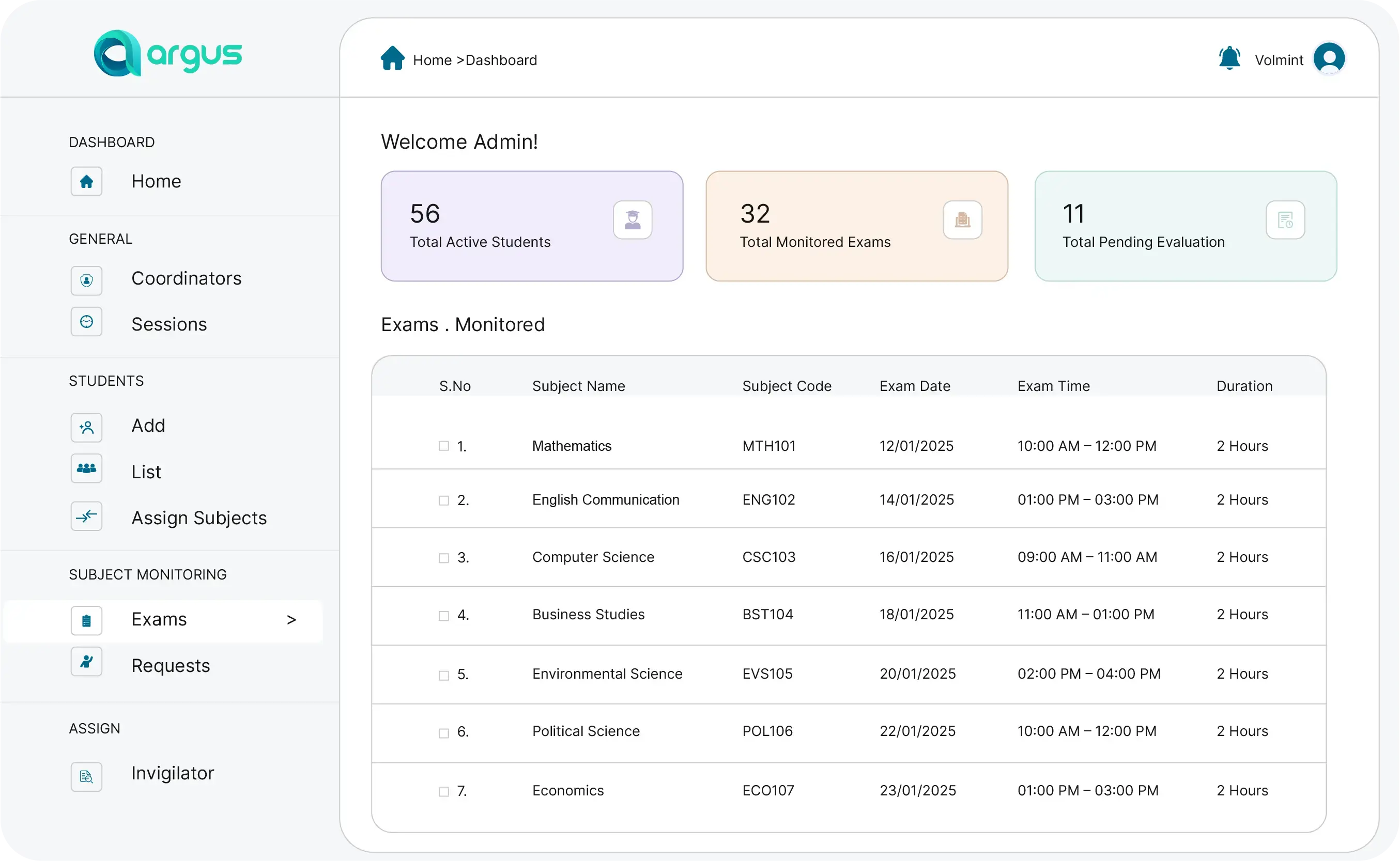Click the graduate icon on Active Students card
Screen dimensions: 1400x861
tap(633, 220)
